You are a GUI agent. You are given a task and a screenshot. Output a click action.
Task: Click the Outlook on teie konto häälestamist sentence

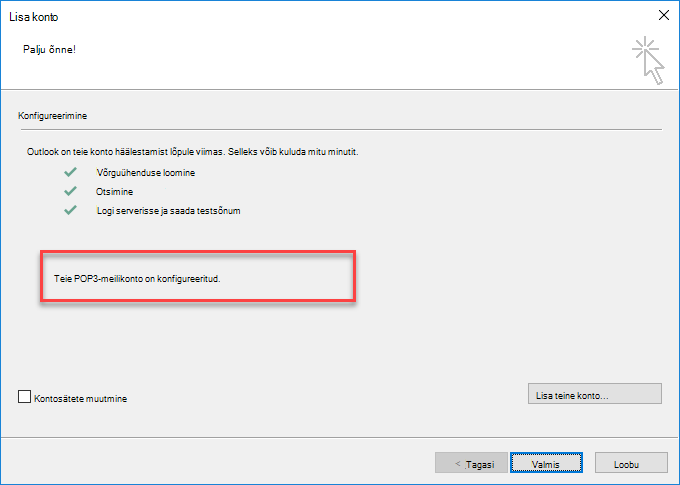[193, 152]
